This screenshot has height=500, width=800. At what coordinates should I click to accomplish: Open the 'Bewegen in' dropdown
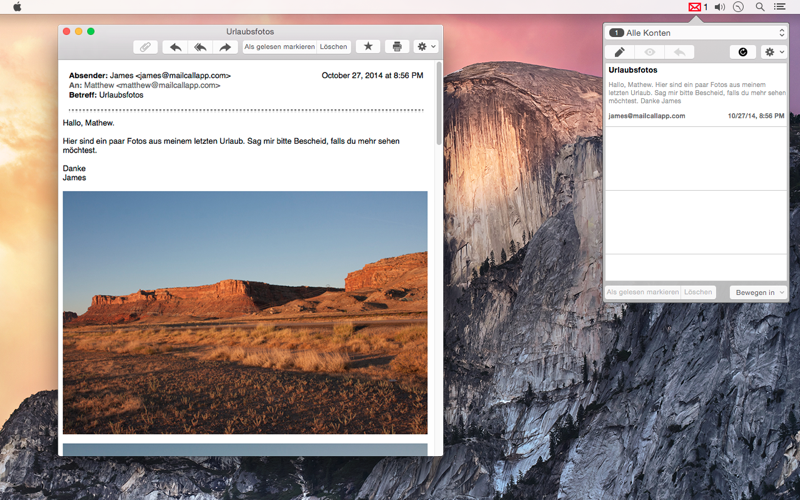tap(759, 292)
